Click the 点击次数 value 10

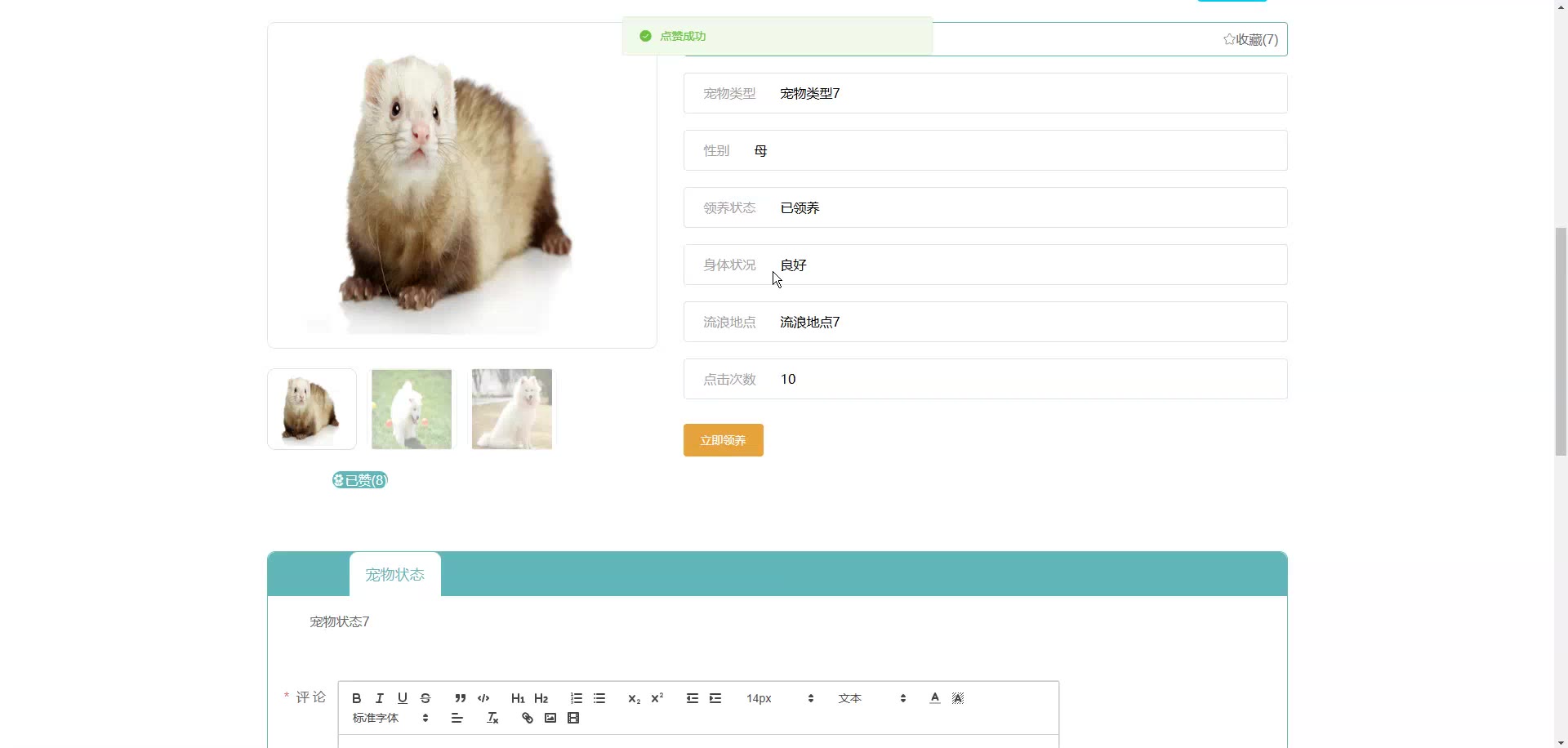tap(788, 380)
